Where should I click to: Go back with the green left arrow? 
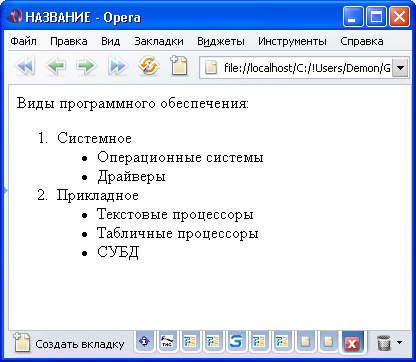pyautogui.click(x=56, y=66)
